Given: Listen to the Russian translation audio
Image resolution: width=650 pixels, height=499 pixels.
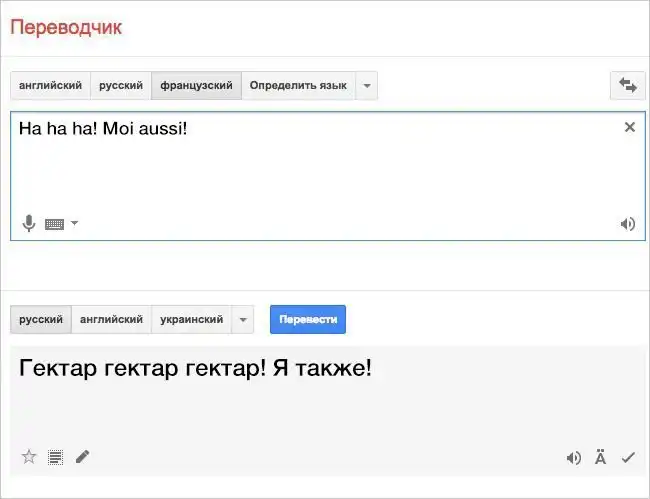Looking at the screenshot, I should (x=573, y=458).
